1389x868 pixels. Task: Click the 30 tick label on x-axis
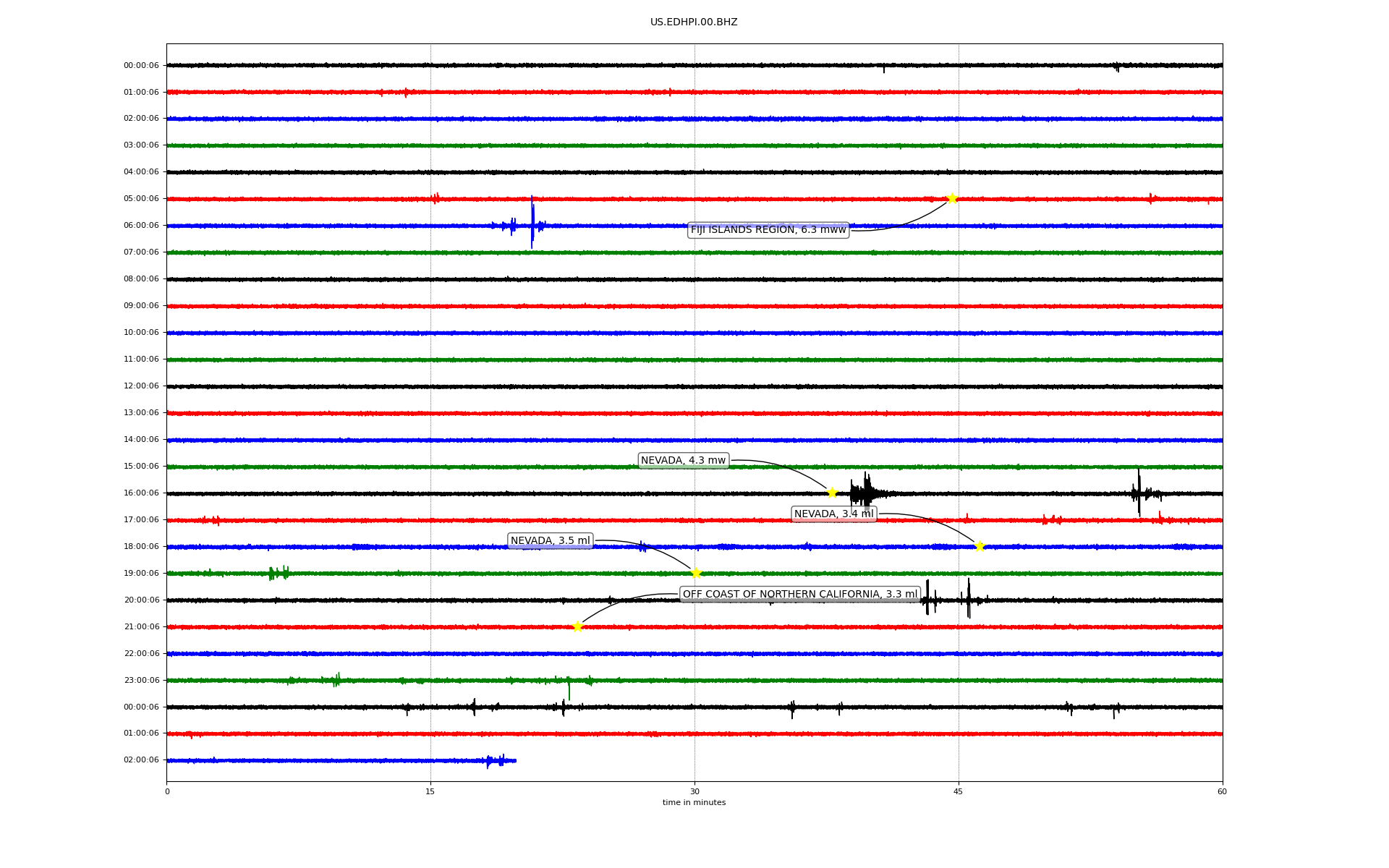694,791
